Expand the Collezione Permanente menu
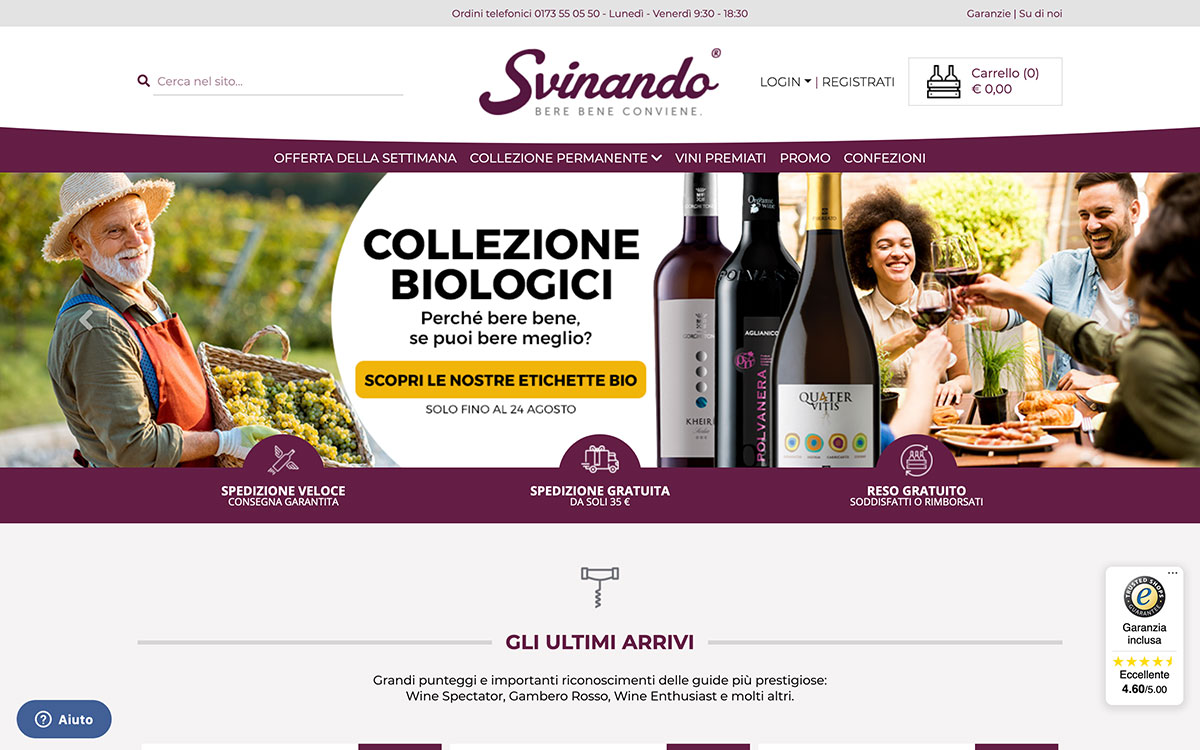The width and height of the screenshot is (1200, 750). tap(566, 158)
